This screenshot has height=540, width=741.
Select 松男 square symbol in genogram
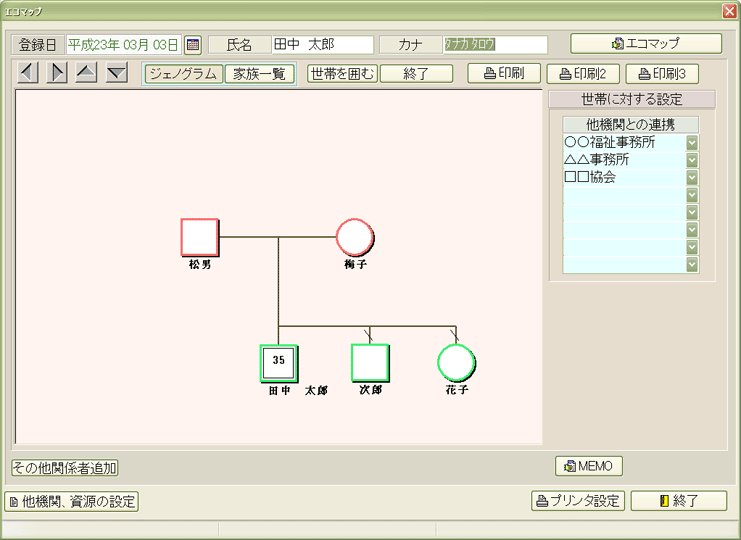pos(199,237)
